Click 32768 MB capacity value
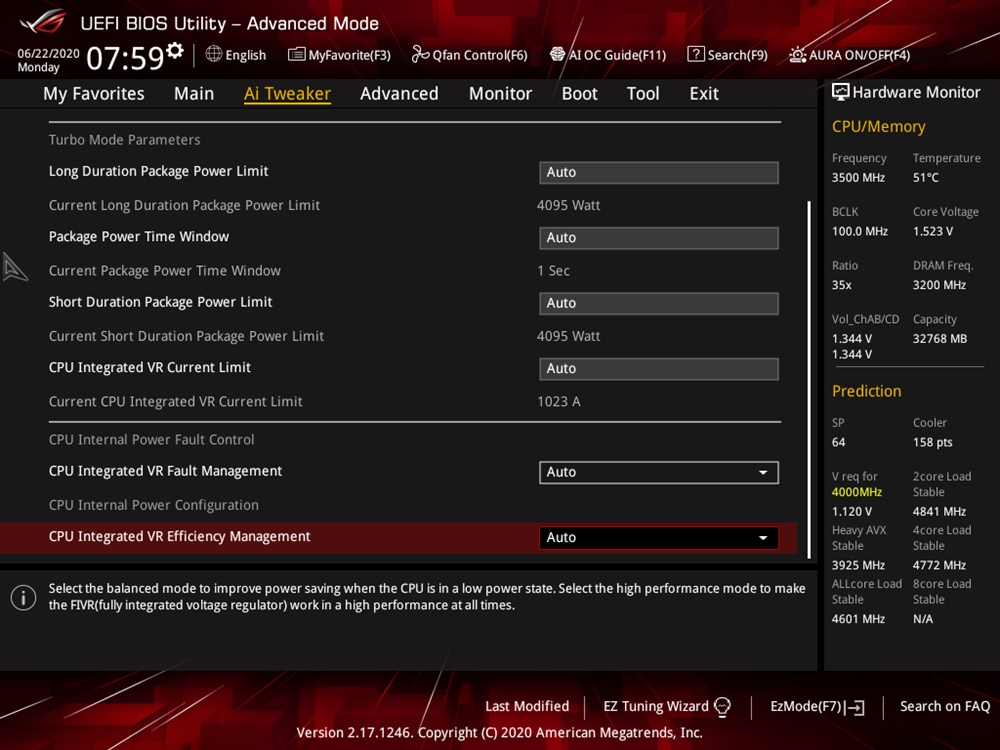Viewport: 1000px width, 750px height. 940,339
